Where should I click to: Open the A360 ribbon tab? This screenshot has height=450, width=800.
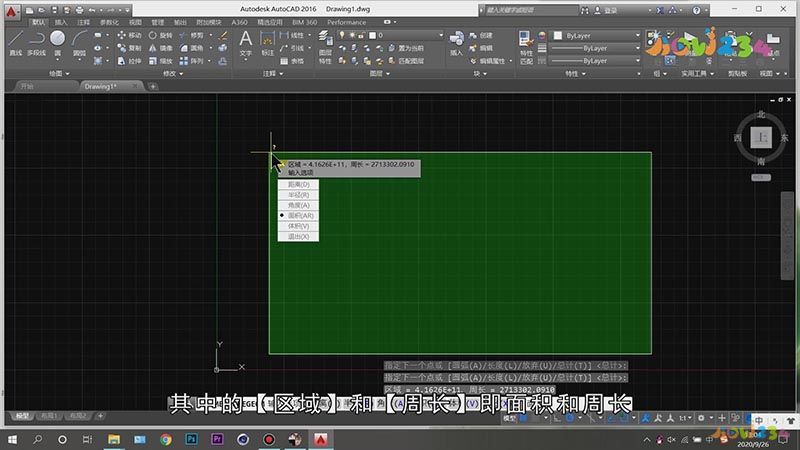coord(239,22)
